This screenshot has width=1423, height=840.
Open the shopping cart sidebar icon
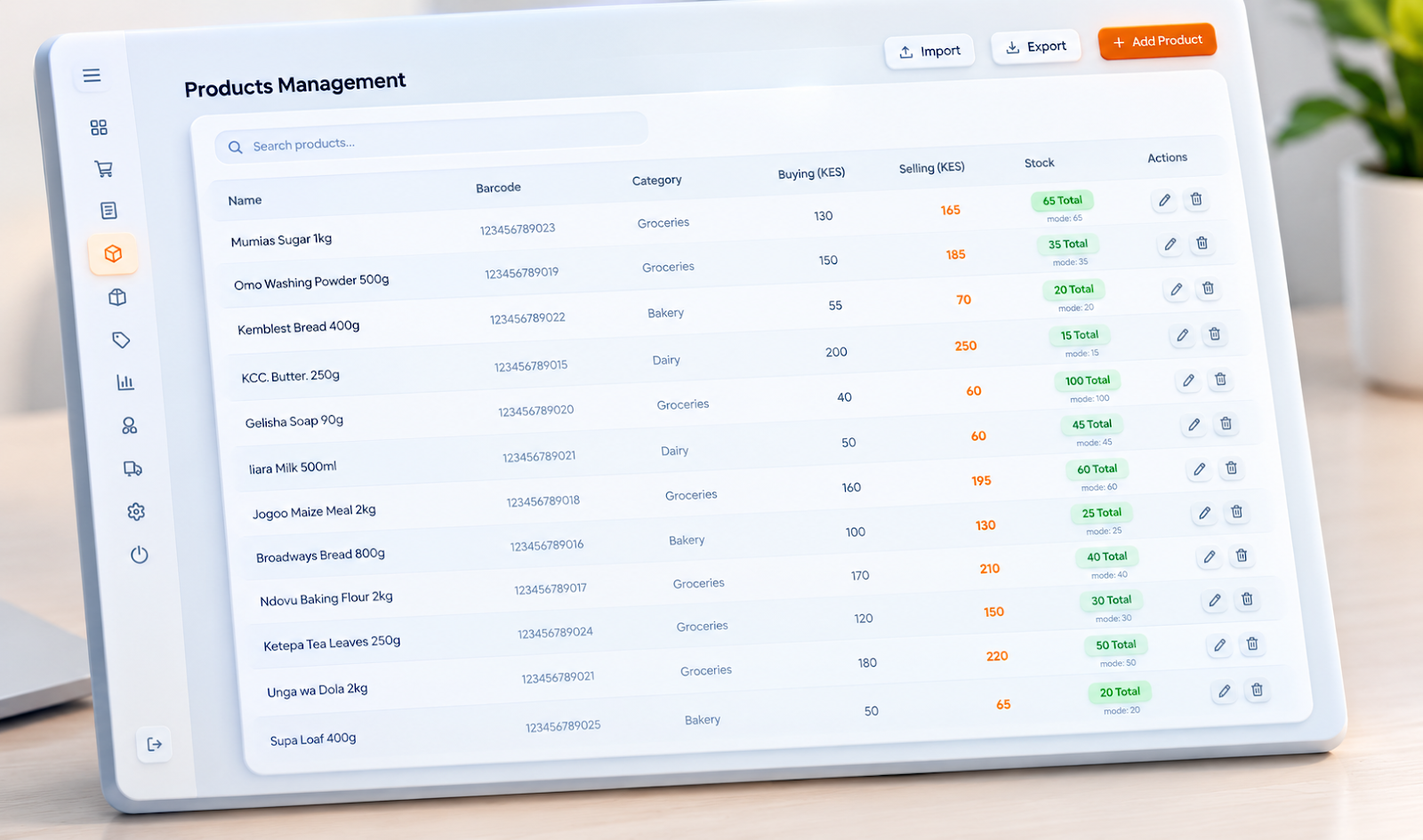[103, 169]
